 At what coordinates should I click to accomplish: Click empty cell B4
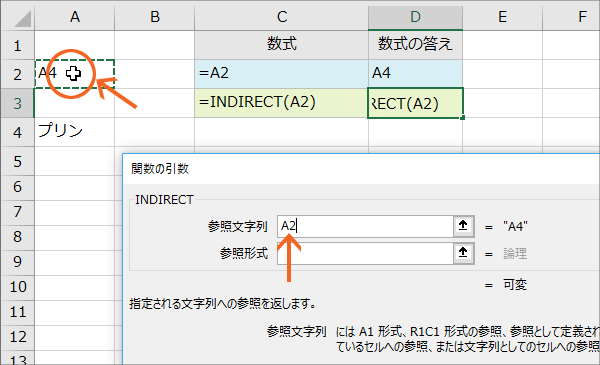tap(155, 132)
